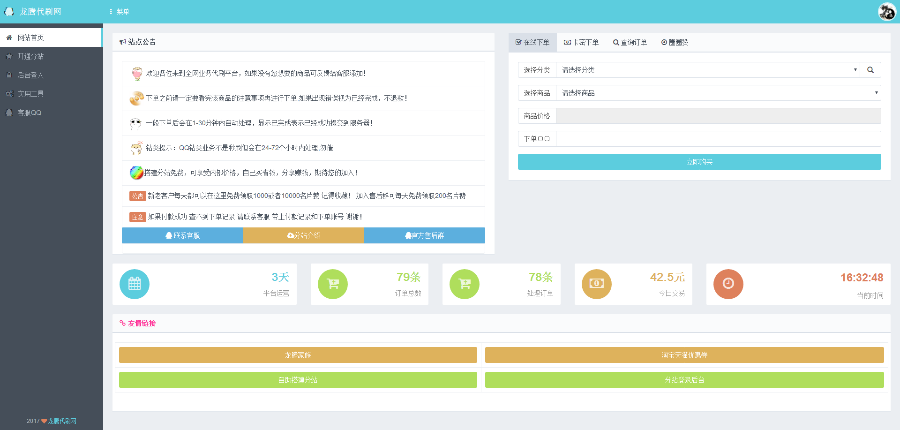The width and height of the screenshot is (900, 430).
Task: Open the sidebar admin login entry
Action: (51, 75)
